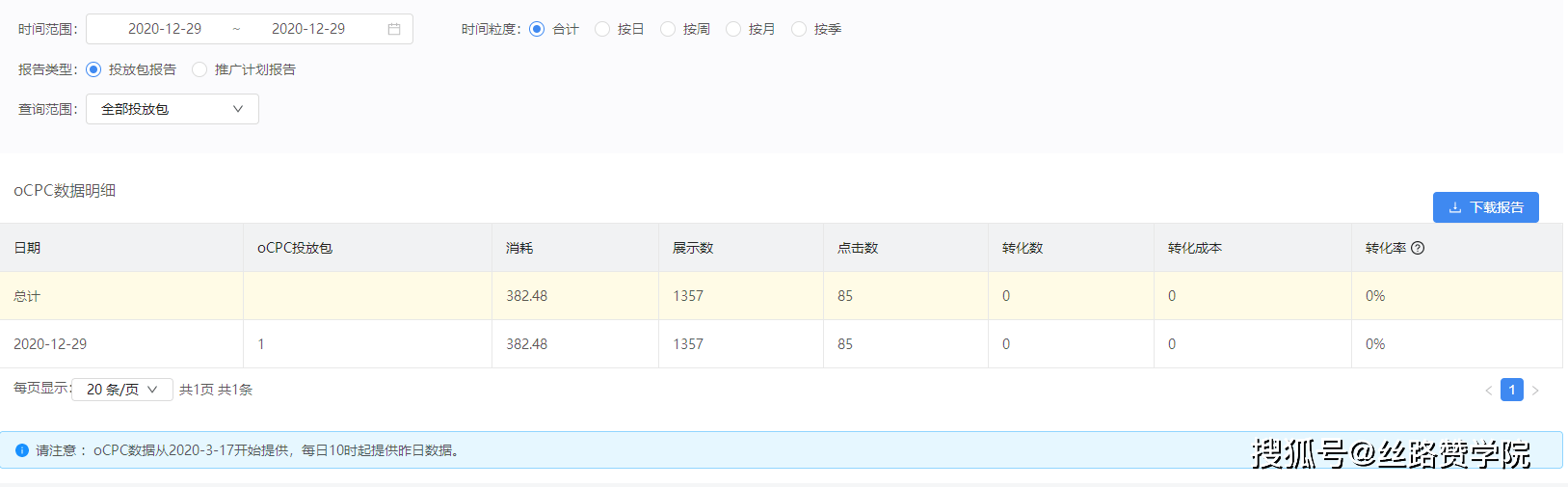Click the conversion rate help icon
The height and width of the screenshot is (487, 1568).
(1418, 248)
